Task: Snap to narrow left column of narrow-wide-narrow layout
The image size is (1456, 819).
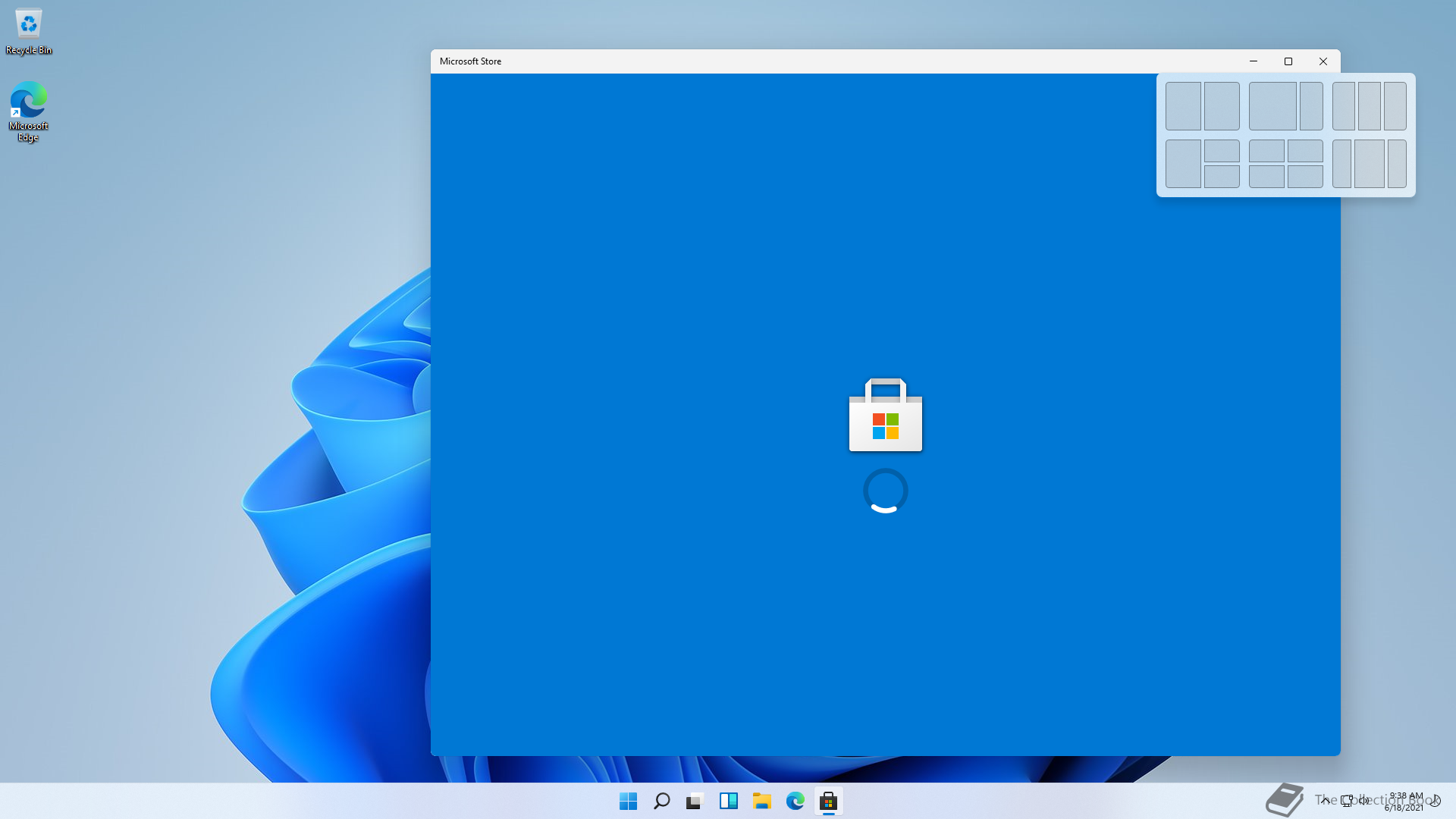Action: [1341, 164]
